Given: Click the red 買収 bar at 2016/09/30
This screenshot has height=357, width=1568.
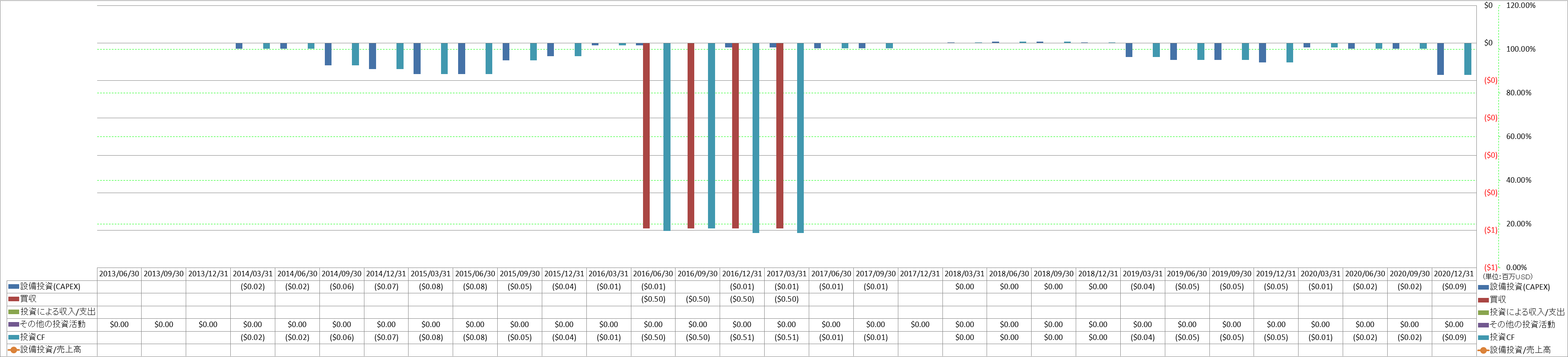Looking at the screenshot, I should [691, 136].
